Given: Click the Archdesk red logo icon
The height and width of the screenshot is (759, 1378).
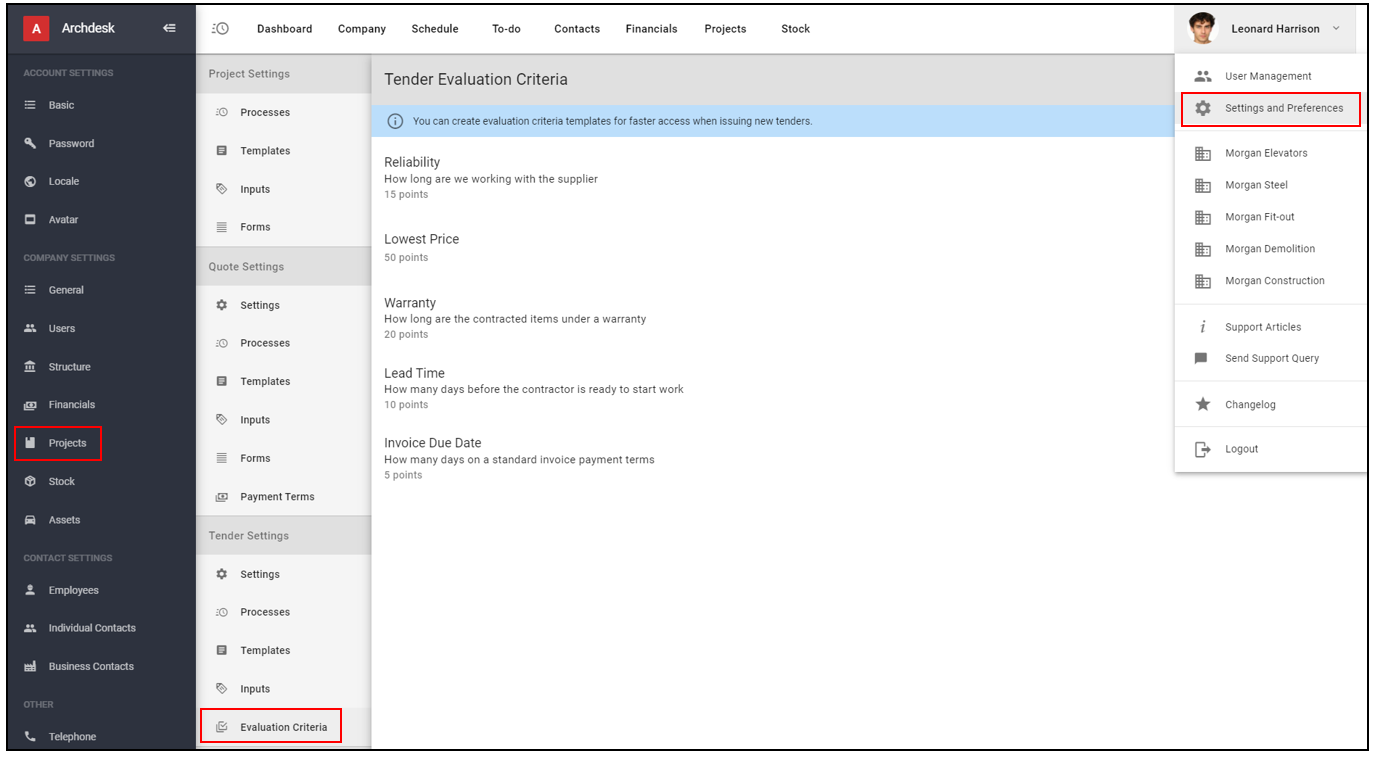Looking at the screenshot, I should pyautogui.click(x=37, y=29).
